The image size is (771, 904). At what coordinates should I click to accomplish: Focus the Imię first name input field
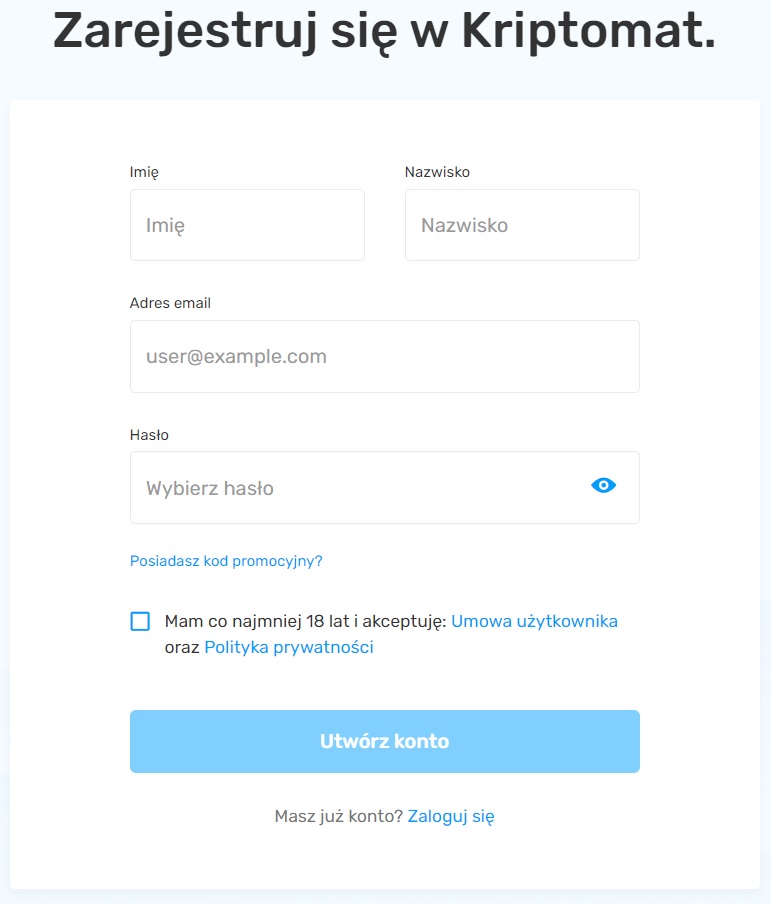pos(247,225)
